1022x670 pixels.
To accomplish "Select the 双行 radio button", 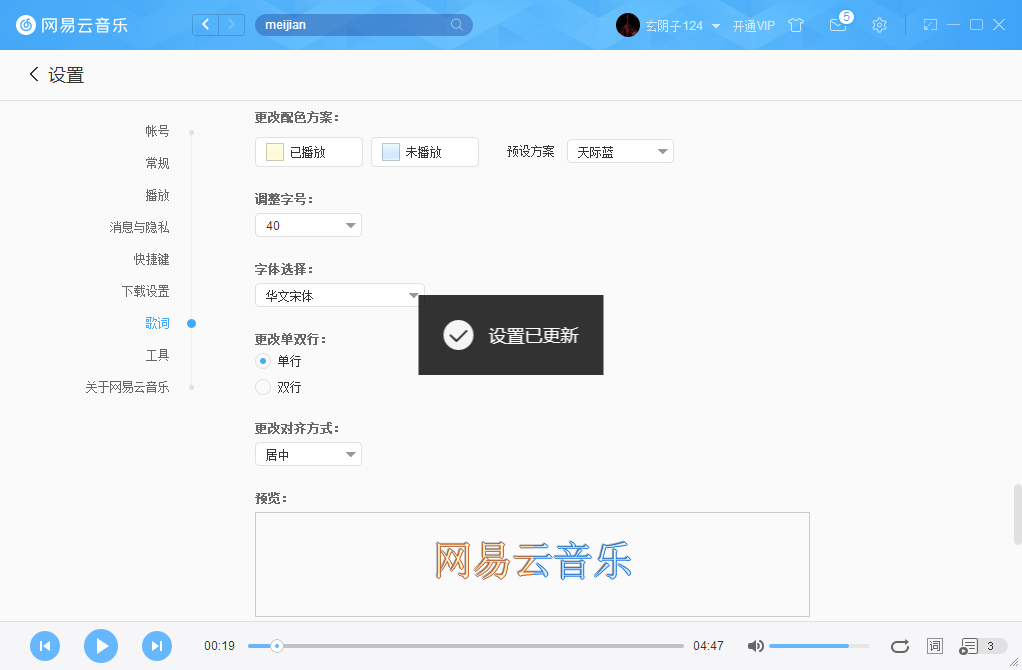I will coord(262,386).
